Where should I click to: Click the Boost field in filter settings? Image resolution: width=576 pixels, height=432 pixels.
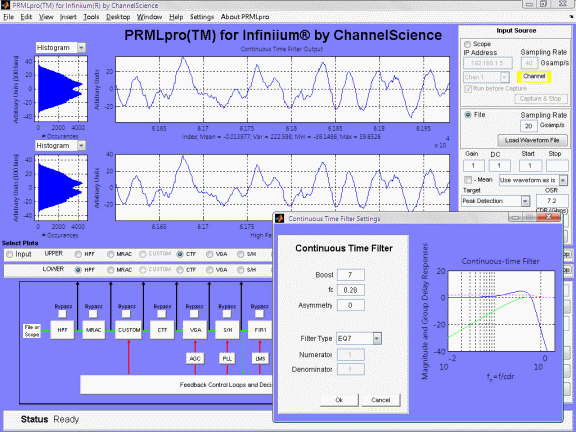point(350,275)
